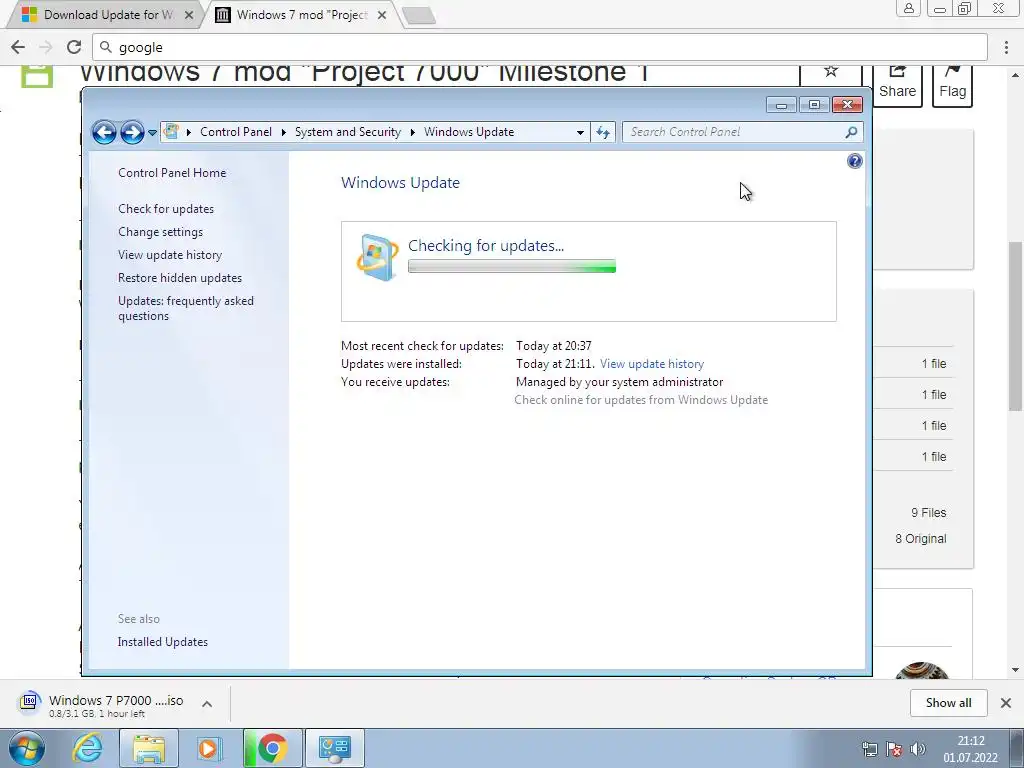This screenshot has height=768, width=1024.
Task: Launch Internet Explorer from taskbar
Action: pos(88,748)
